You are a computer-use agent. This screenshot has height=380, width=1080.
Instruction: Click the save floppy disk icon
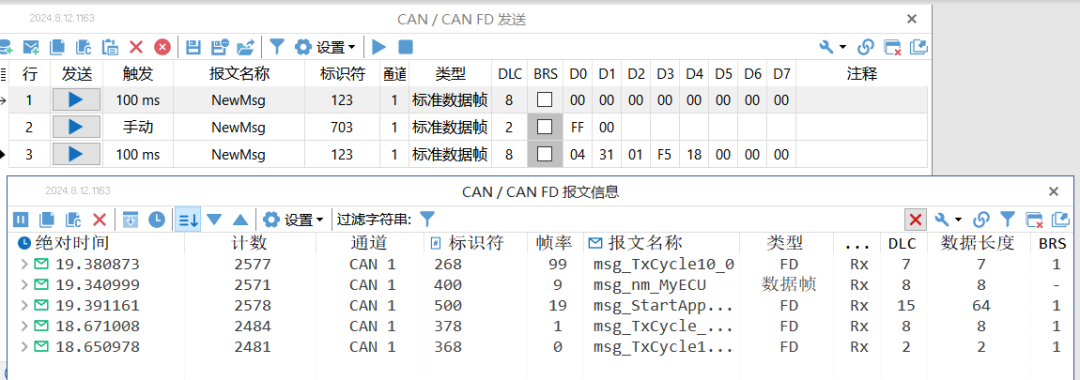(x=194, y=47)
